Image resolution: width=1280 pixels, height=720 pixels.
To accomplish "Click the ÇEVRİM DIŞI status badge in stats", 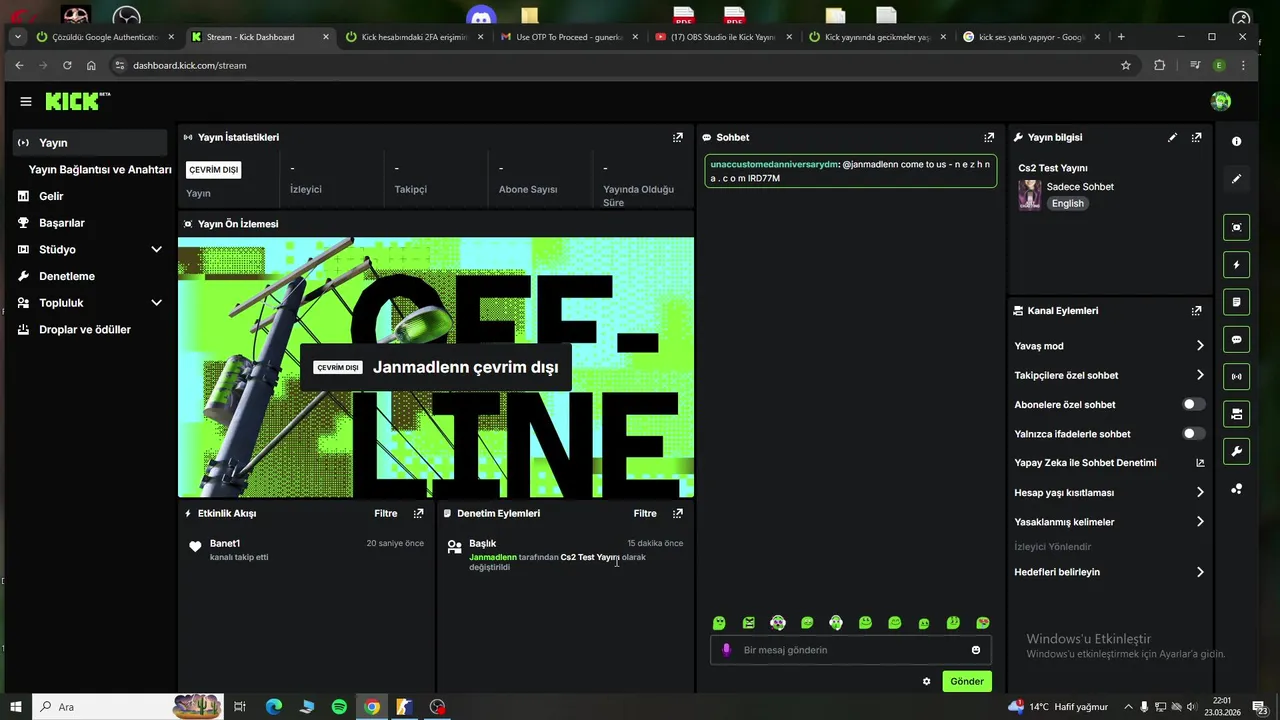I will click(213, 170).
